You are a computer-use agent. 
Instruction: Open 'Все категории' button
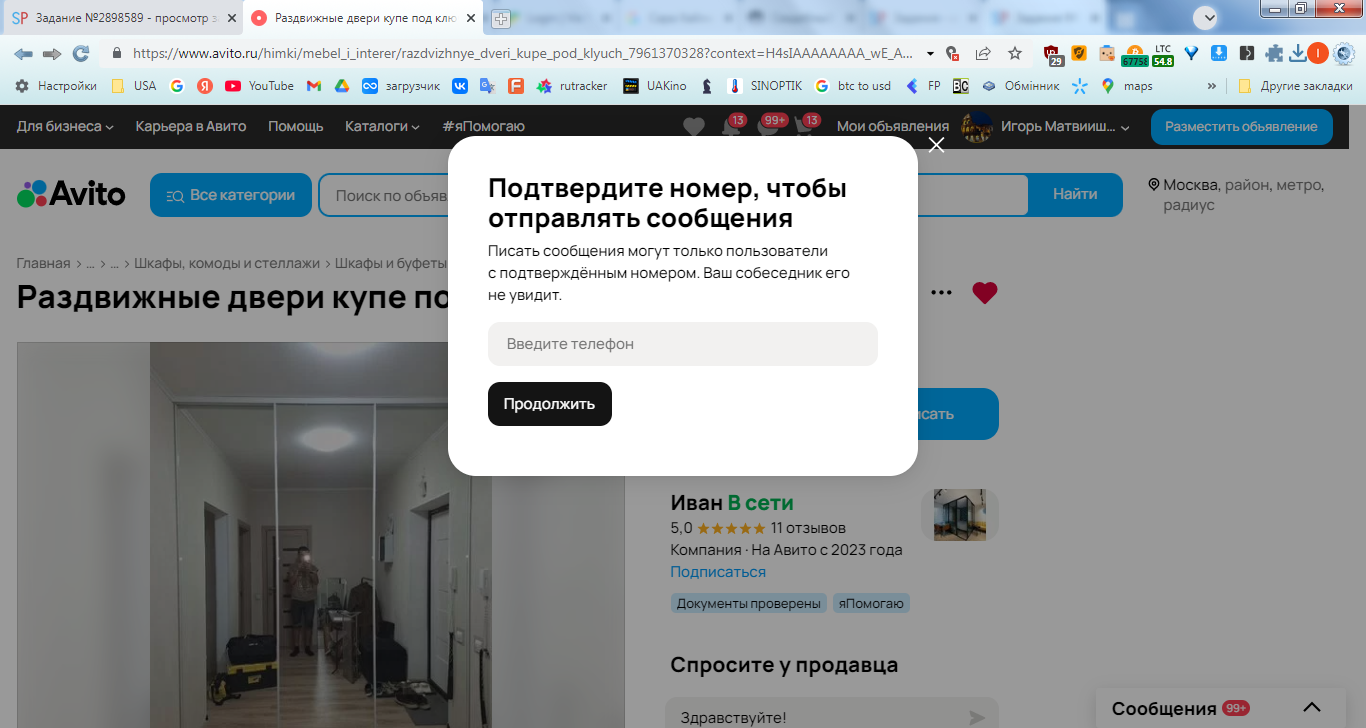tap(231, 195)
